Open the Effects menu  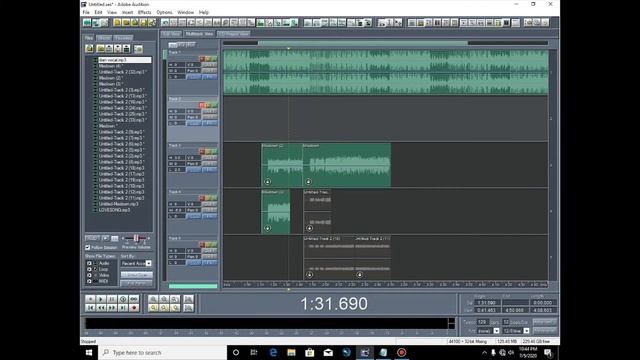(x=144, y=12)
